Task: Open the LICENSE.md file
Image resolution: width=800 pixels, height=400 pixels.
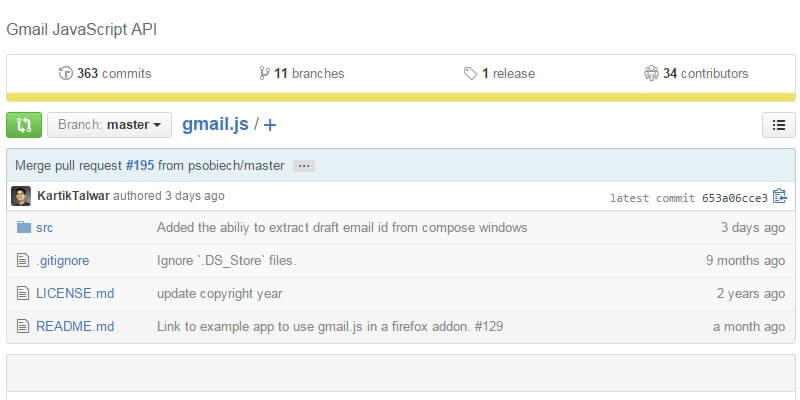Action: (x=75, y=294)
